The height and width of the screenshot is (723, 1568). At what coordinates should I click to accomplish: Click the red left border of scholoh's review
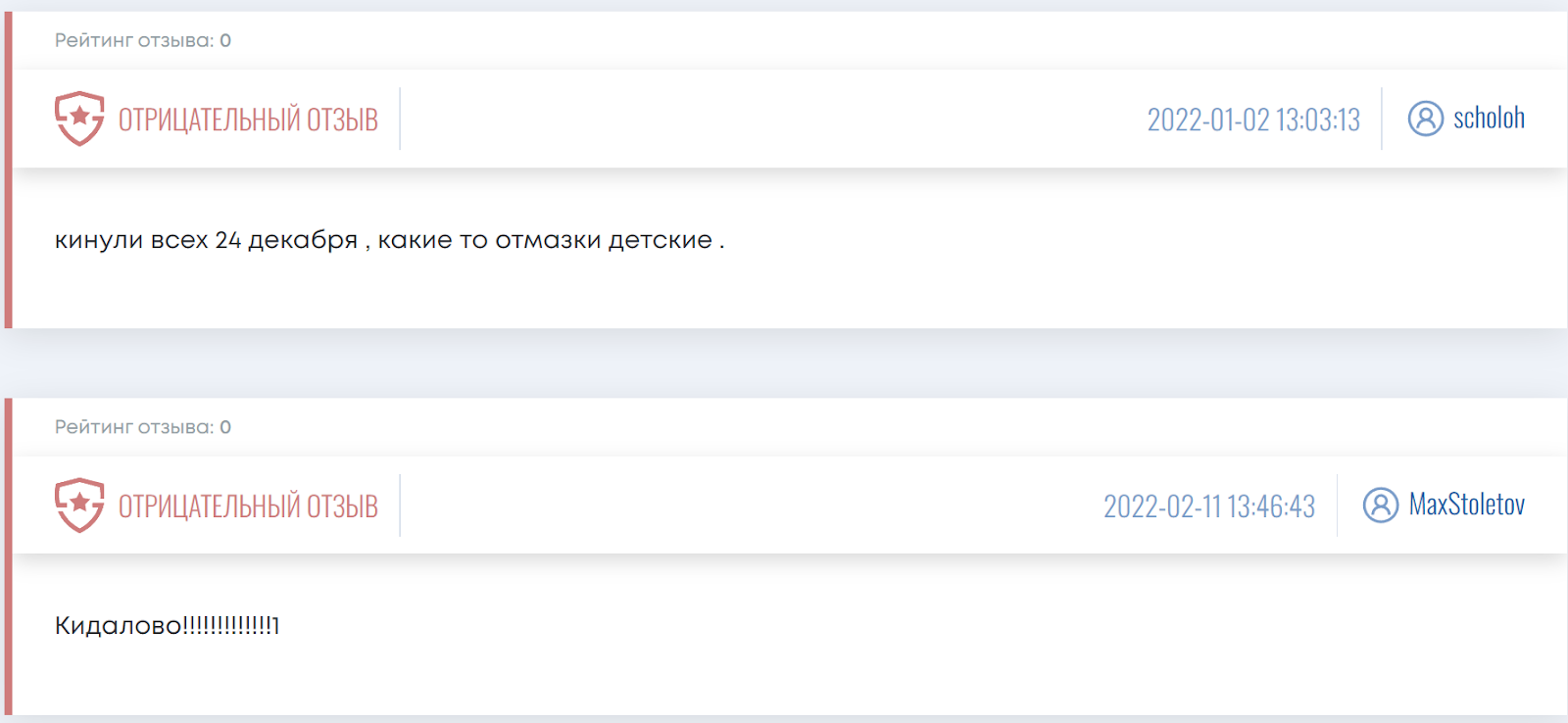click(9, 169)
